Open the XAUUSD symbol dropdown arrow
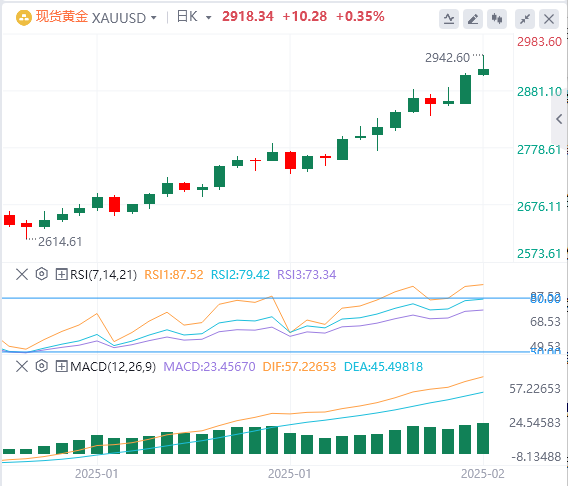The width and height of the screenshot is (568, 486). pos(154,17)
